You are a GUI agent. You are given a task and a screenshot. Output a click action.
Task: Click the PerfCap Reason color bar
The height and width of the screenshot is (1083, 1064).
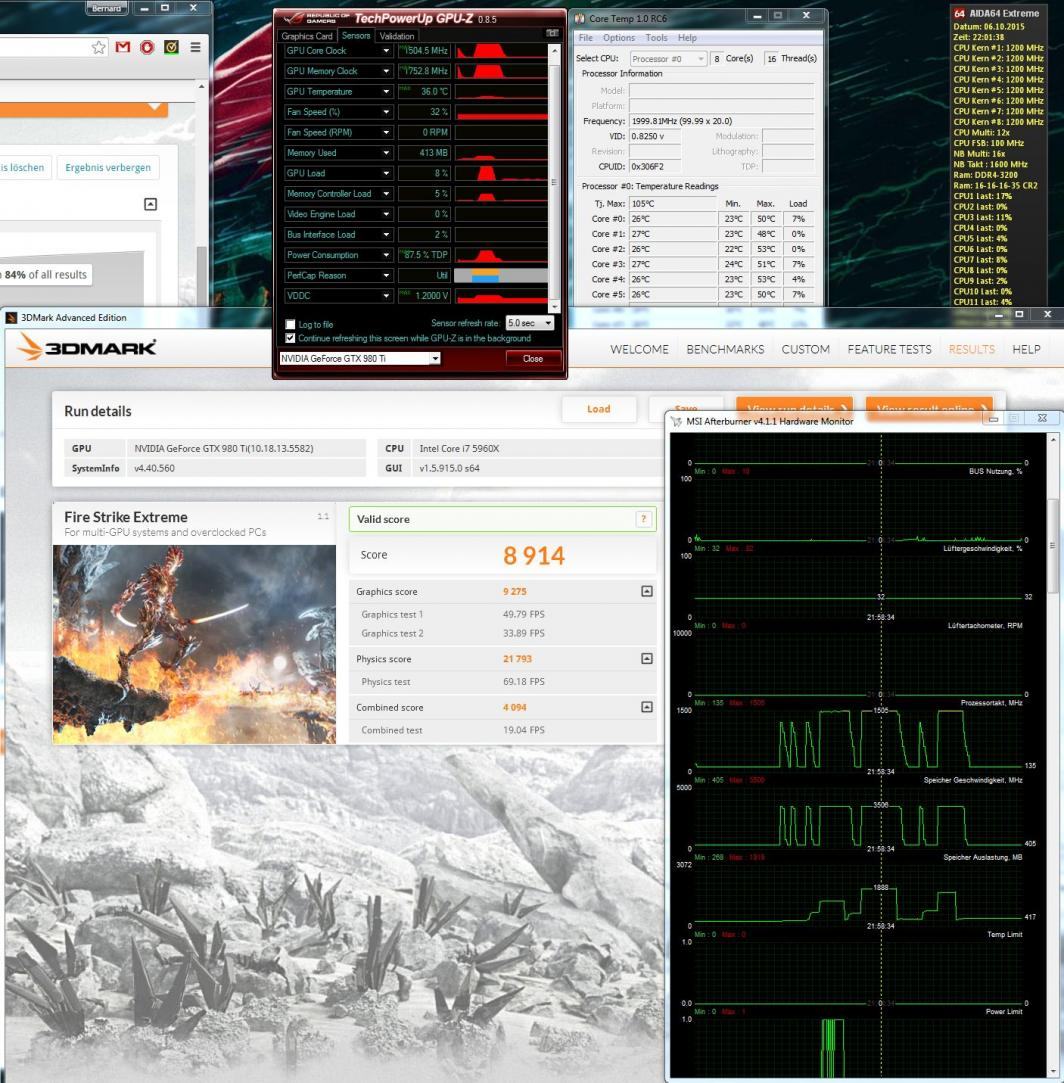(501, 276)
